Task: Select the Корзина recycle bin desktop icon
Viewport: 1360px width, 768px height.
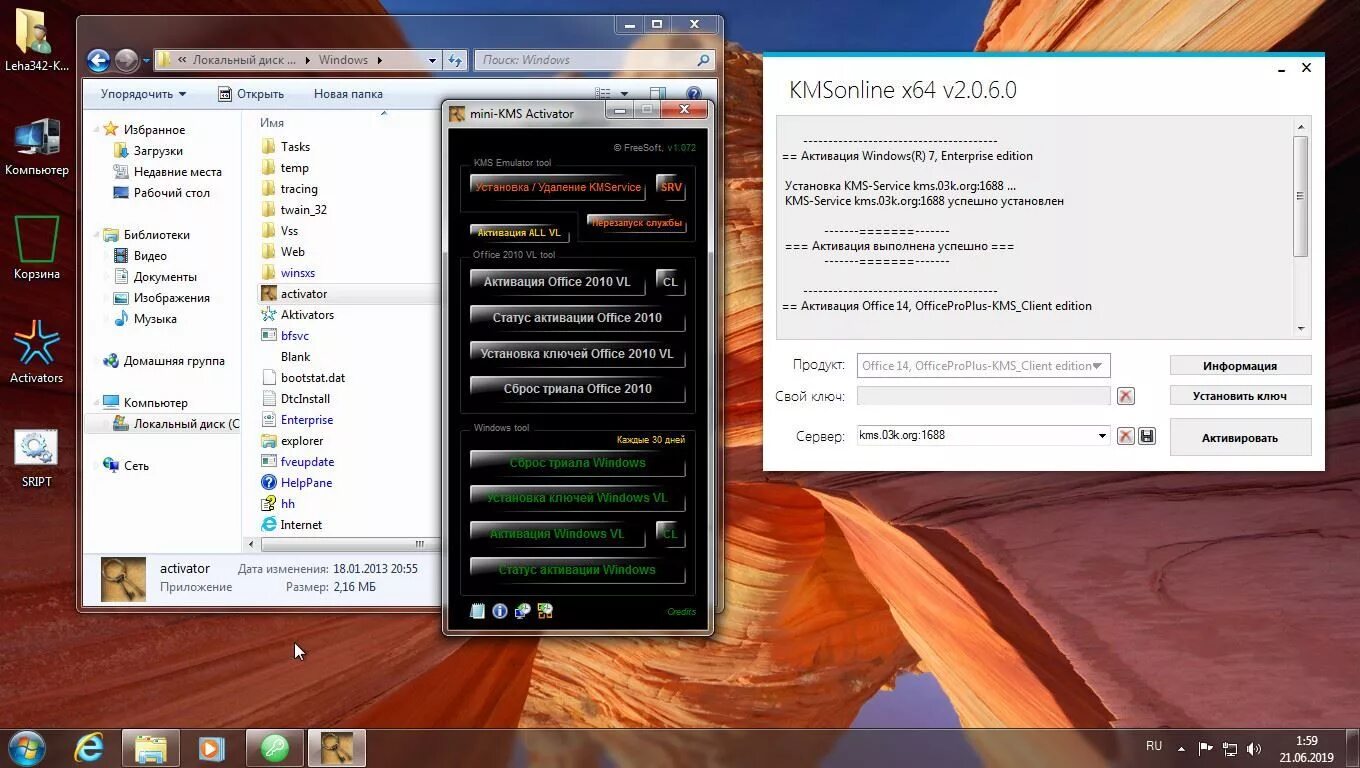Action: click(36, 248)
